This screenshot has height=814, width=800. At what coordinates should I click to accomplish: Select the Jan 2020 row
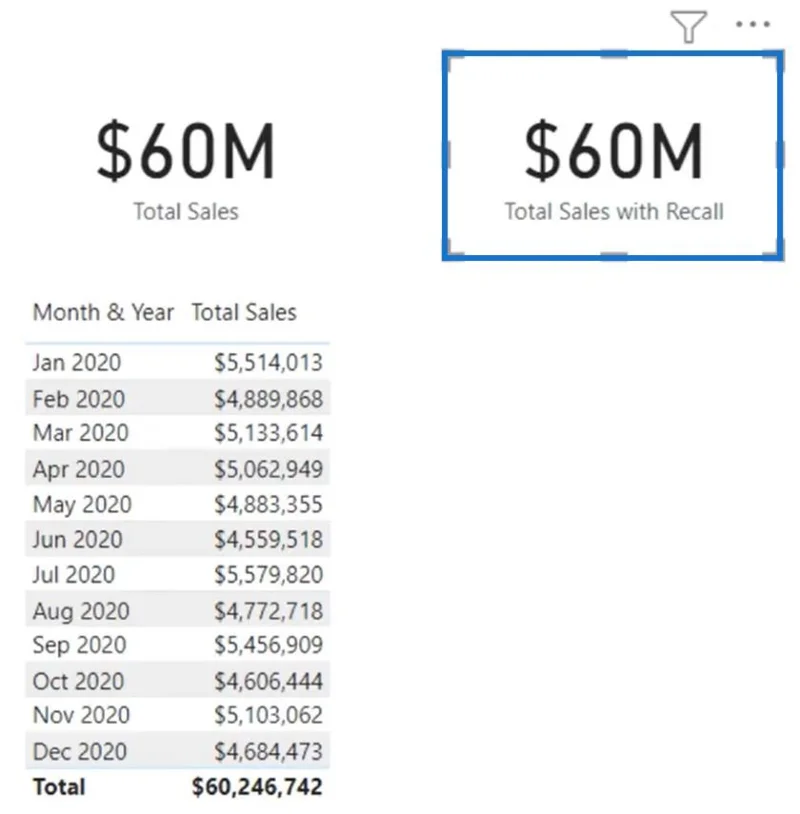click(178, 362)
